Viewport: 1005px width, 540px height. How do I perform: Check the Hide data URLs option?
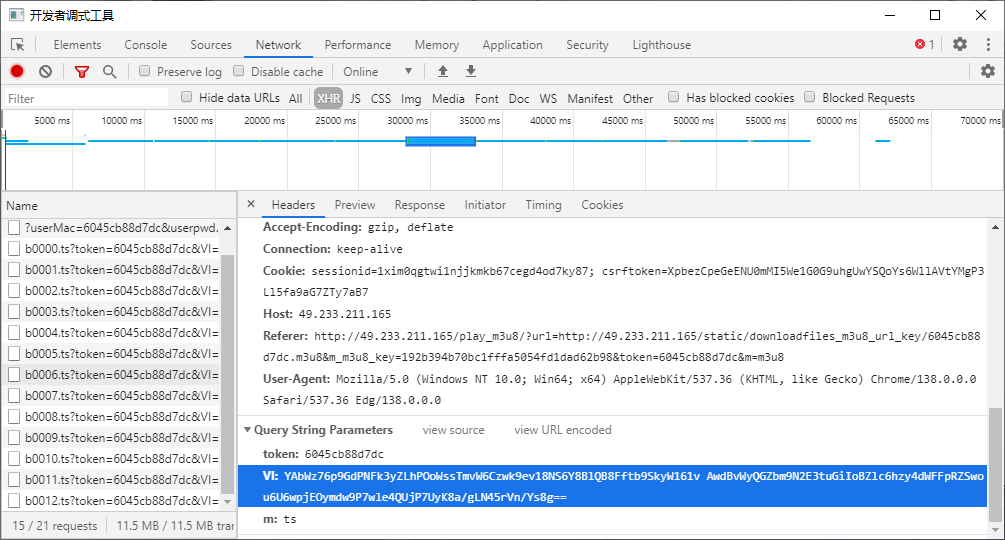187,98
